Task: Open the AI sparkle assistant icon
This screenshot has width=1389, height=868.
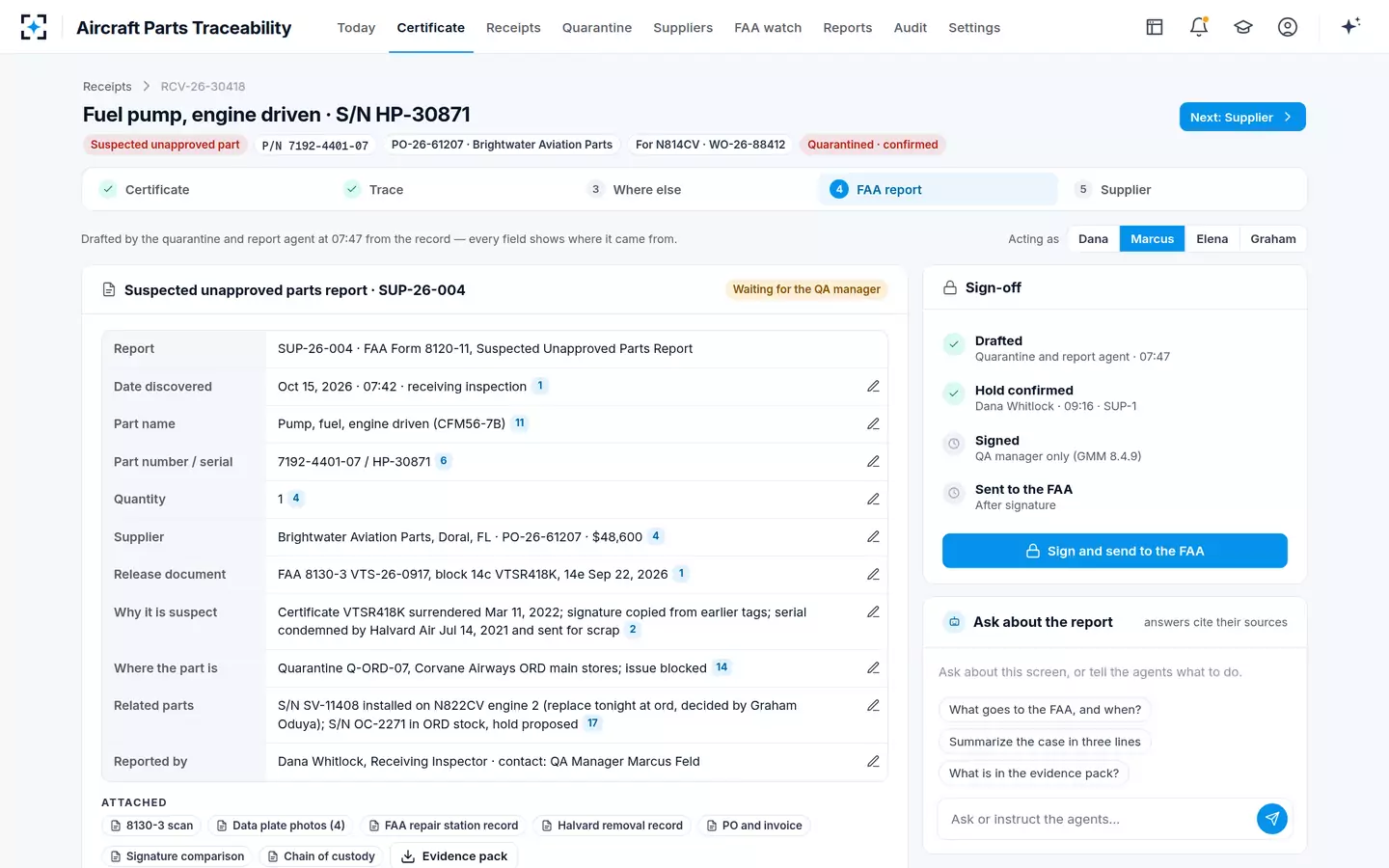Action: pyautogui.click(x=1350, y=26)
